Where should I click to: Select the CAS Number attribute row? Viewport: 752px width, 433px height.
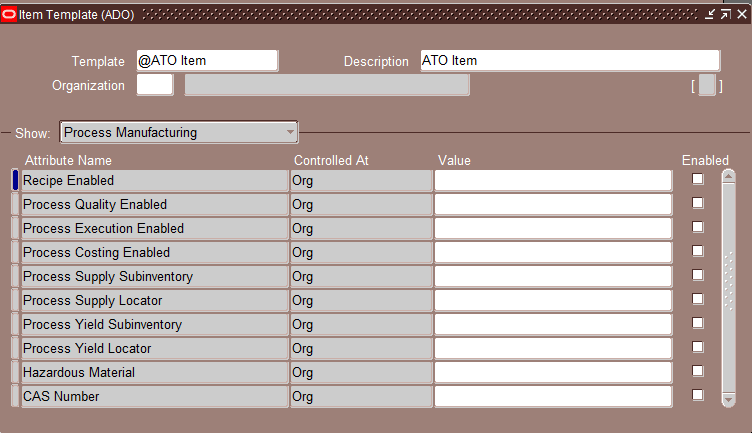tap(155, 397)
